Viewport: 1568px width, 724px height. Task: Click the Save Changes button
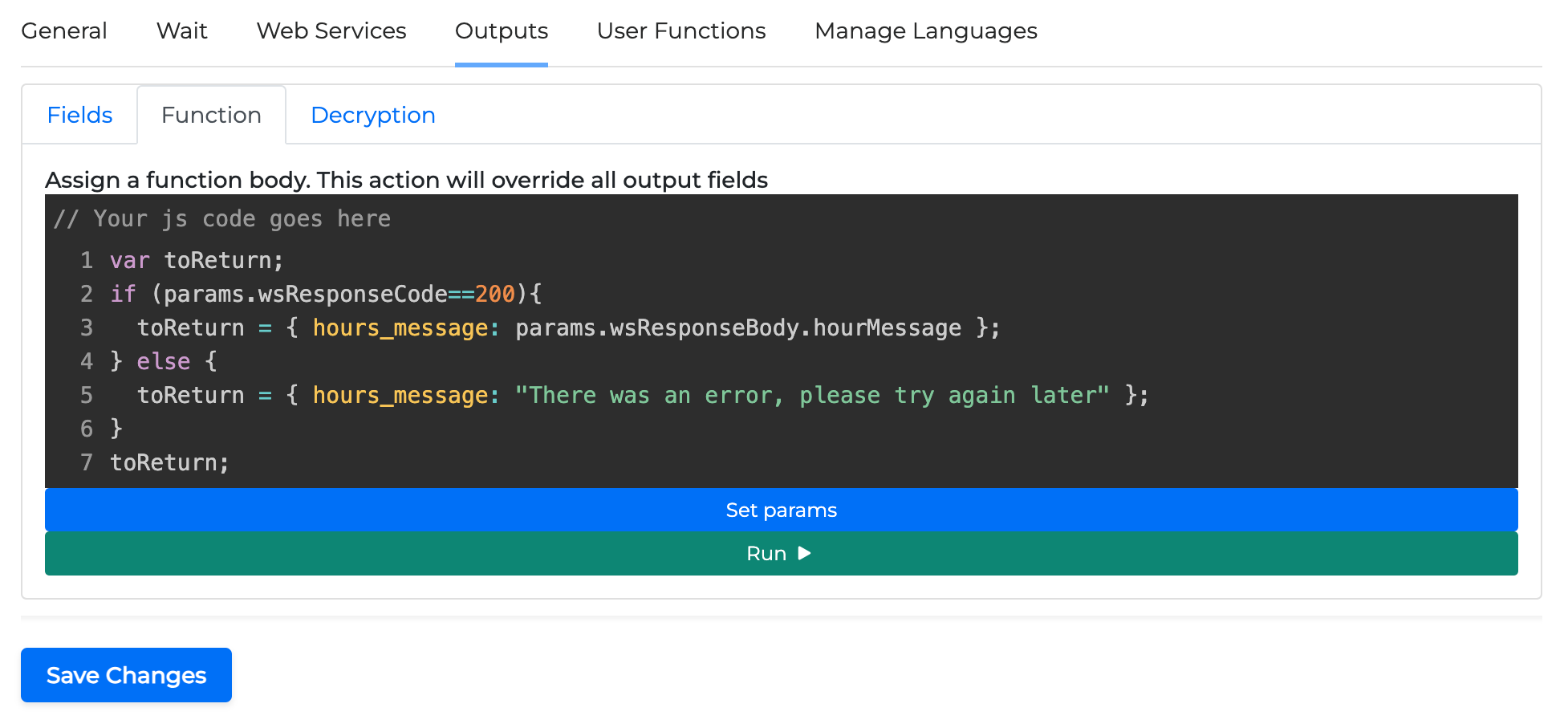click(126, 675)
